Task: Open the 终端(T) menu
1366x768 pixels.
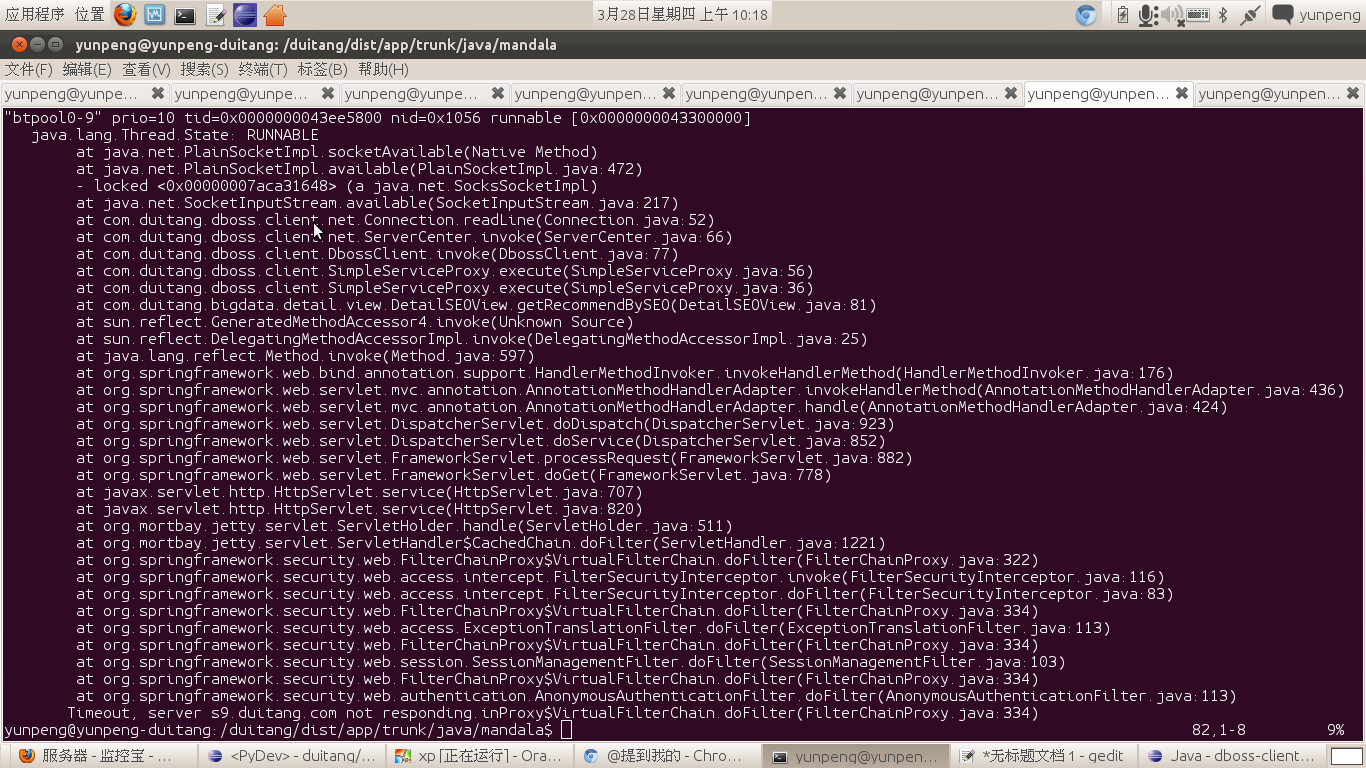Action: point(262,69)
